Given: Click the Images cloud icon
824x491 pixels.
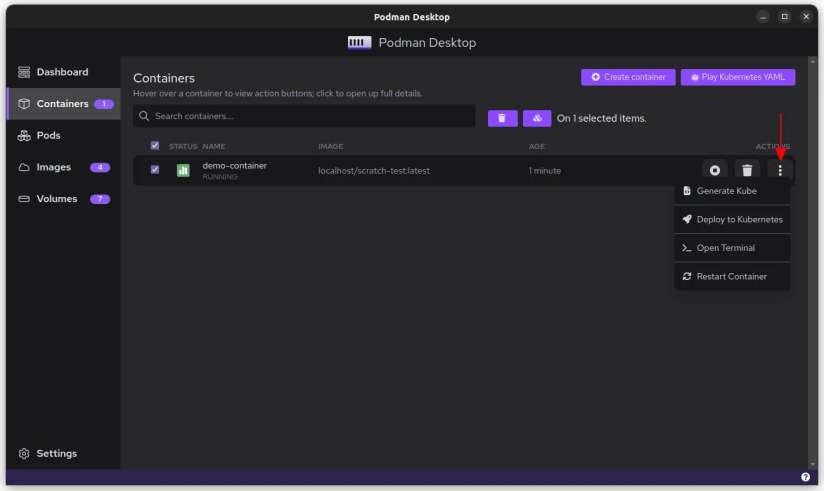Looking at the screenshot, I should tap(24, 167).
